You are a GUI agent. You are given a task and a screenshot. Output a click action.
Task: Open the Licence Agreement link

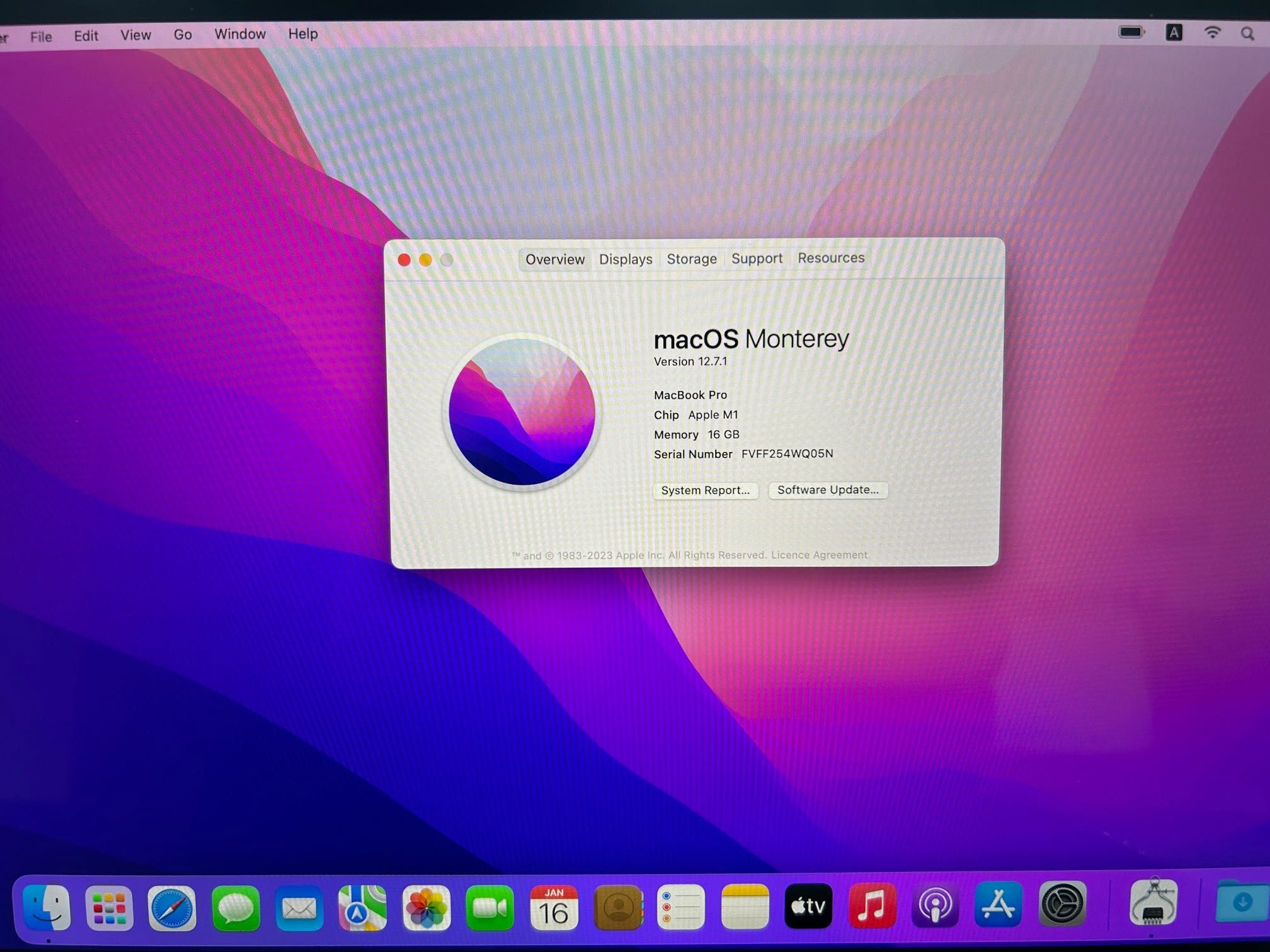coord(819,555)
